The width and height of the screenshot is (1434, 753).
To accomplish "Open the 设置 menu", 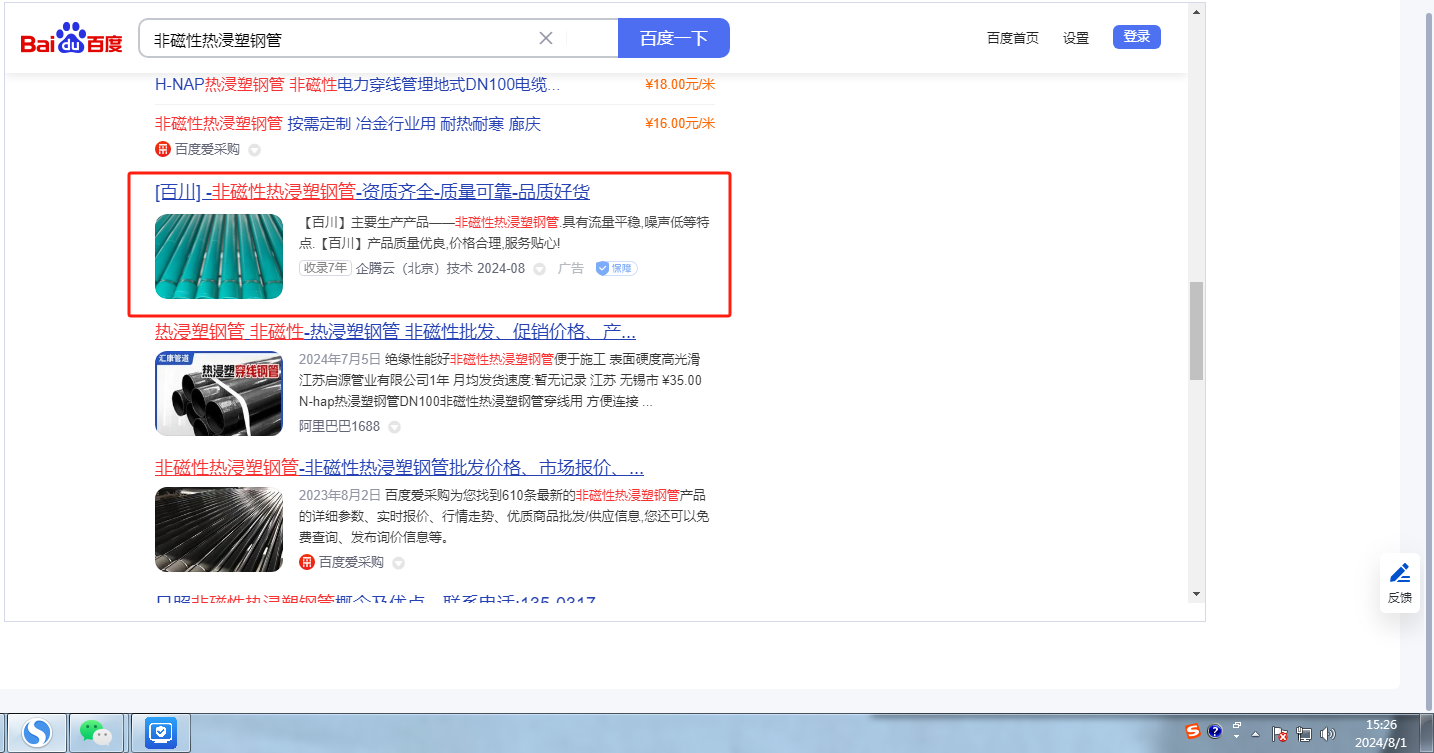I will click(1076, 38).
